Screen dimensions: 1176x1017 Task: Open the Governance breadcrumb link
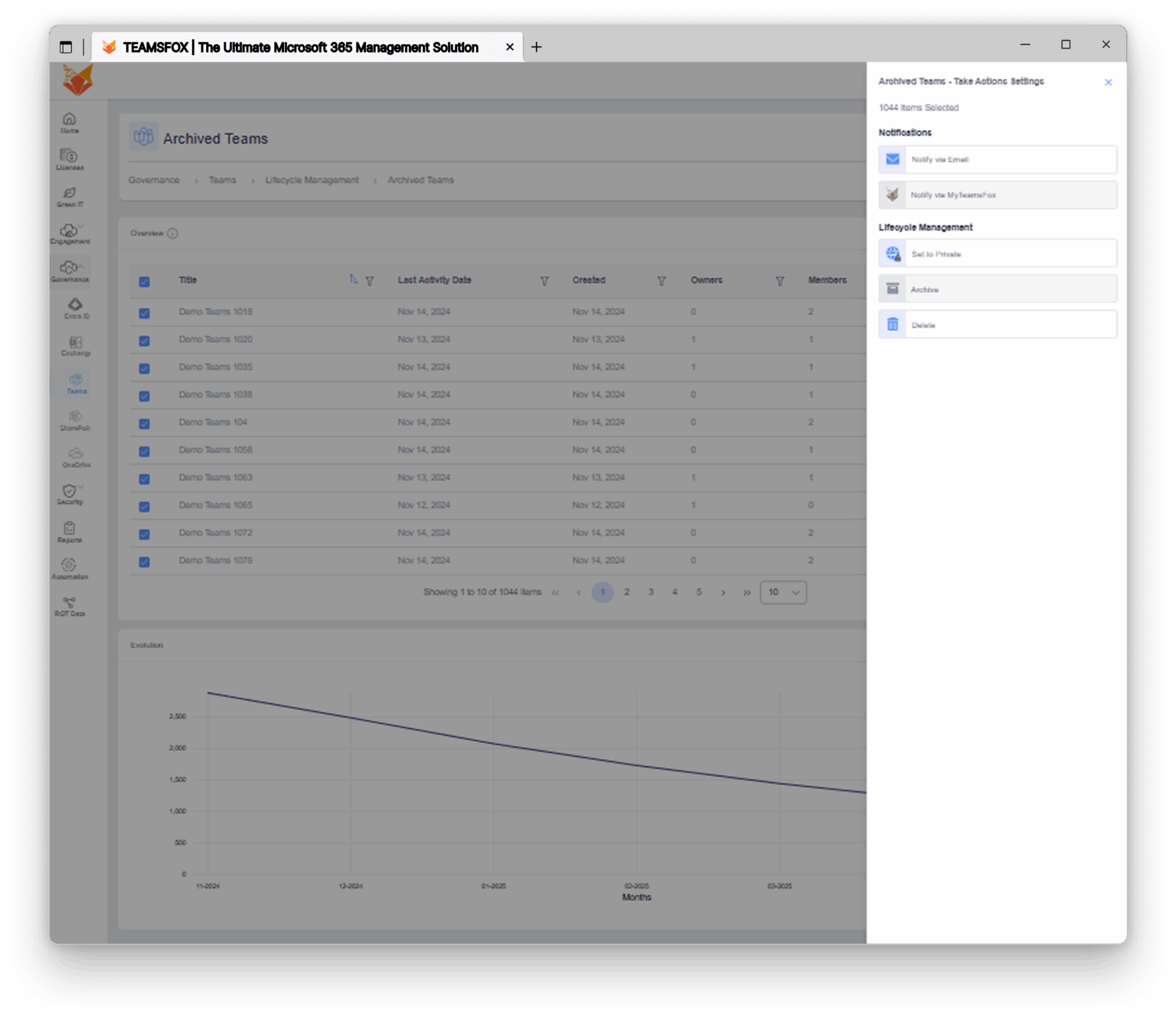[153, 180]
